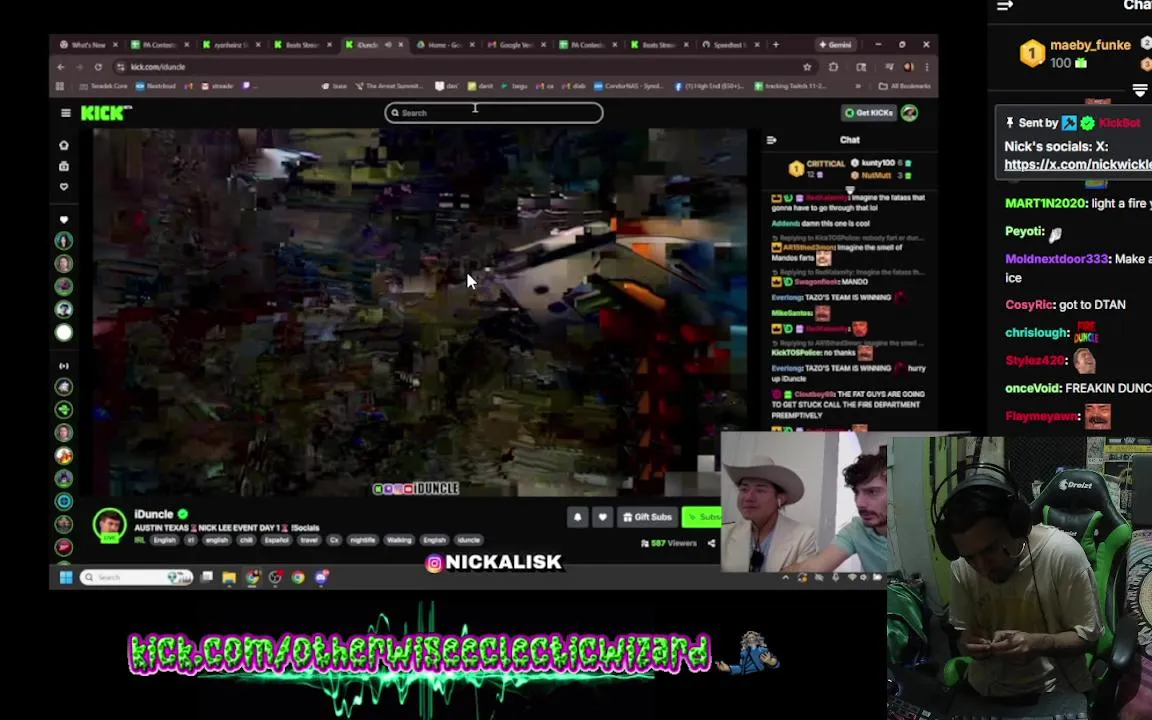Click the username onceVoid in chat
This screenshot has width=1152, height=720.
click(x=1032, y=388)
